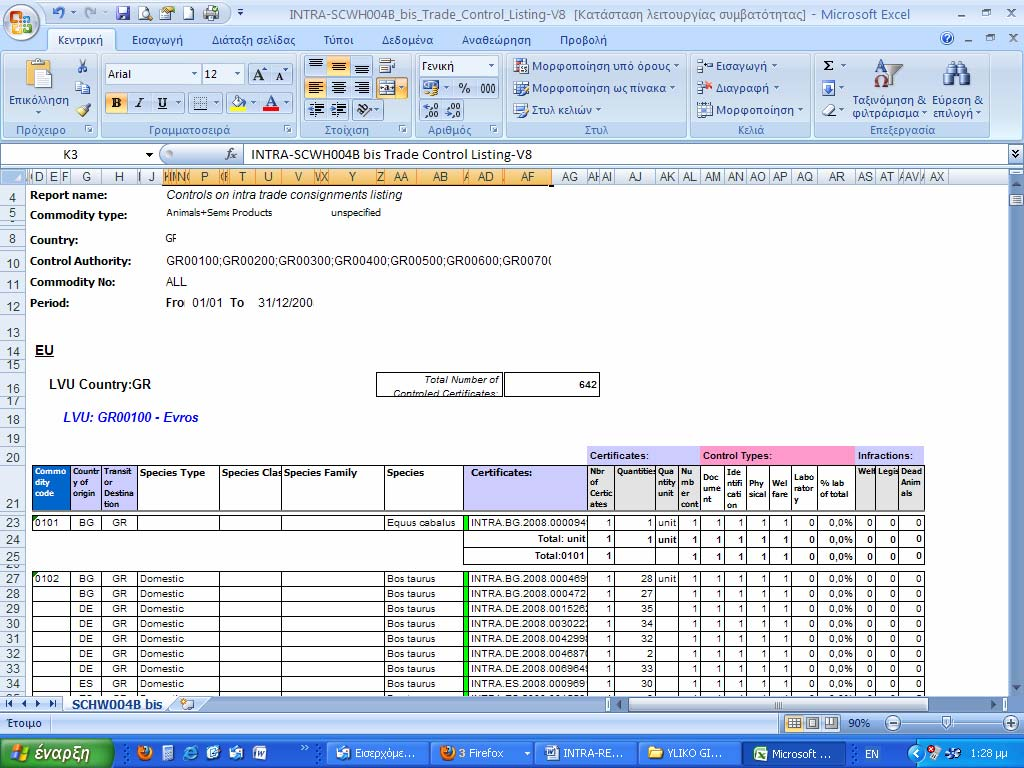Align text to top
The width and height of the screenshot is (1024, 768).
(316, 66)
